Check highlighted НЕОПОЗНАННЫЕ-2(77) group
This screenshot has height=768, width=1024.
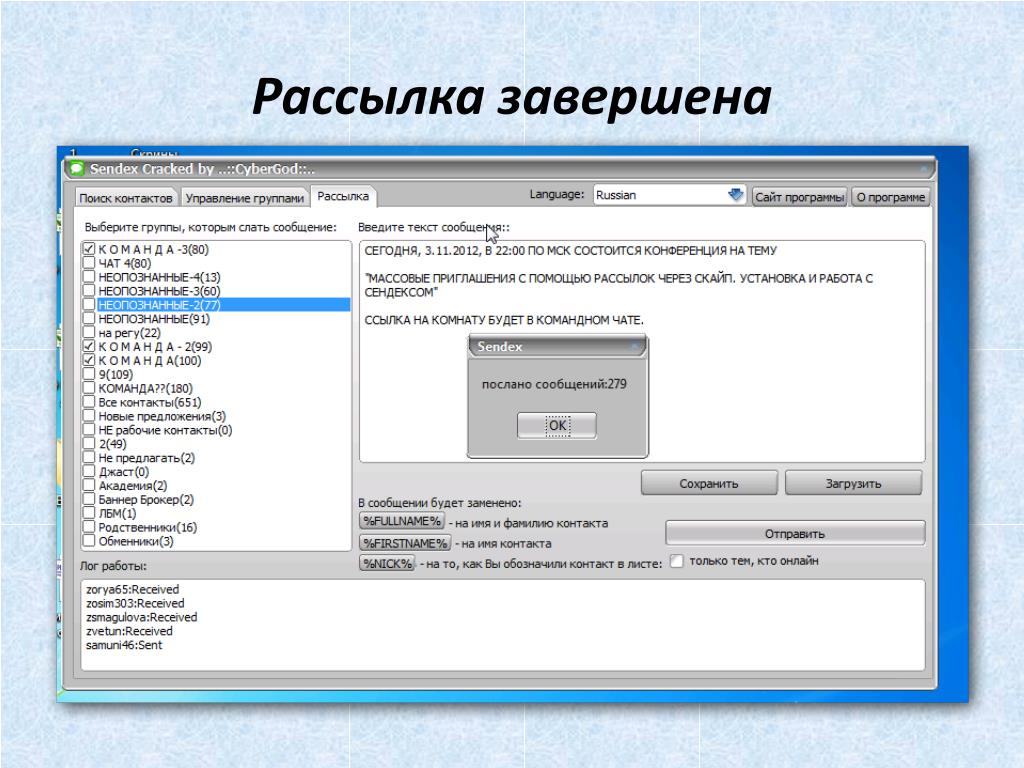(89, 304)
